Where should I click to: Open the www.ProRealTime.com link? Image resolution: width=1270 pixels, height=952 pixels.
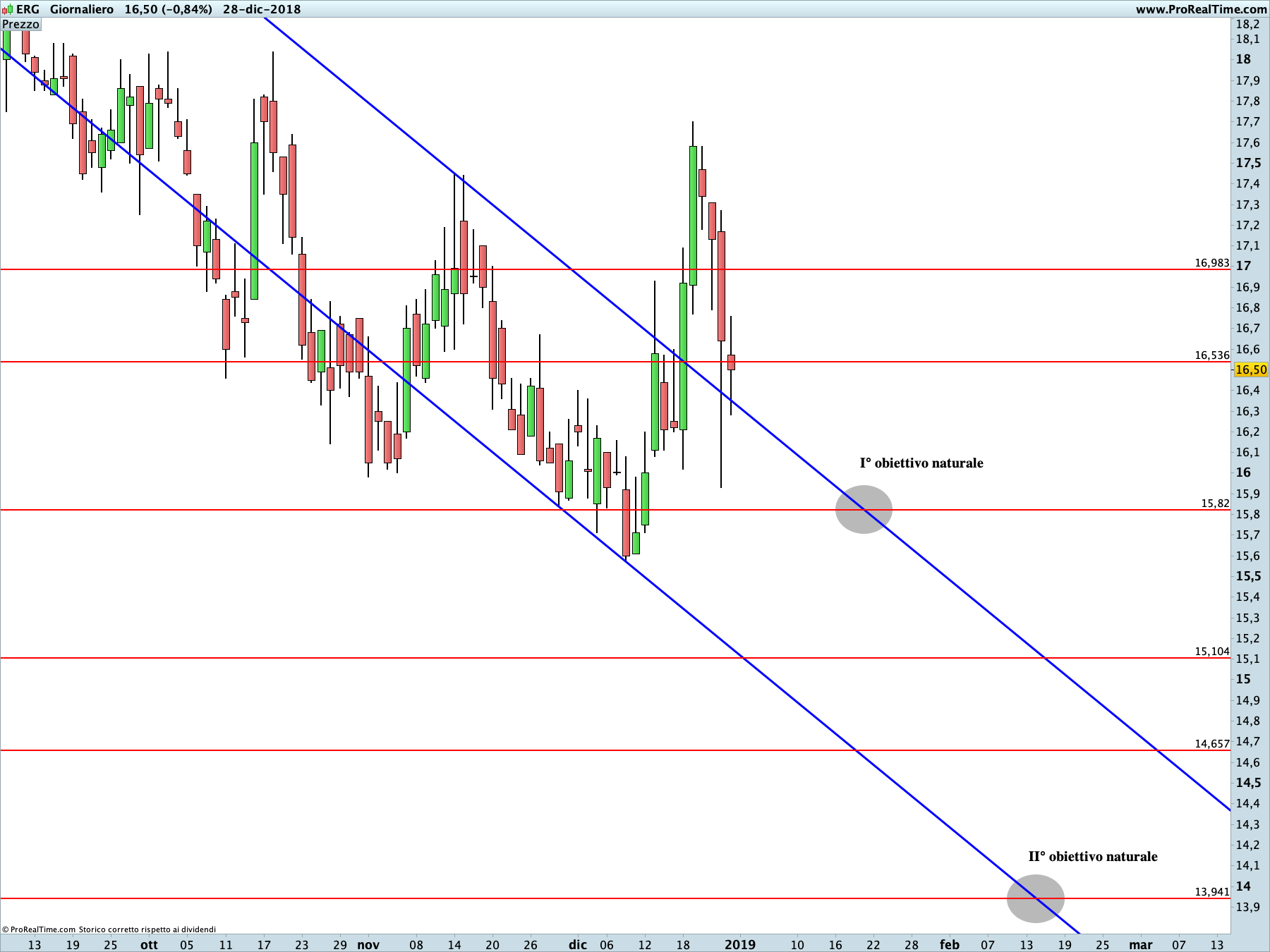[x=1201, y=9]
